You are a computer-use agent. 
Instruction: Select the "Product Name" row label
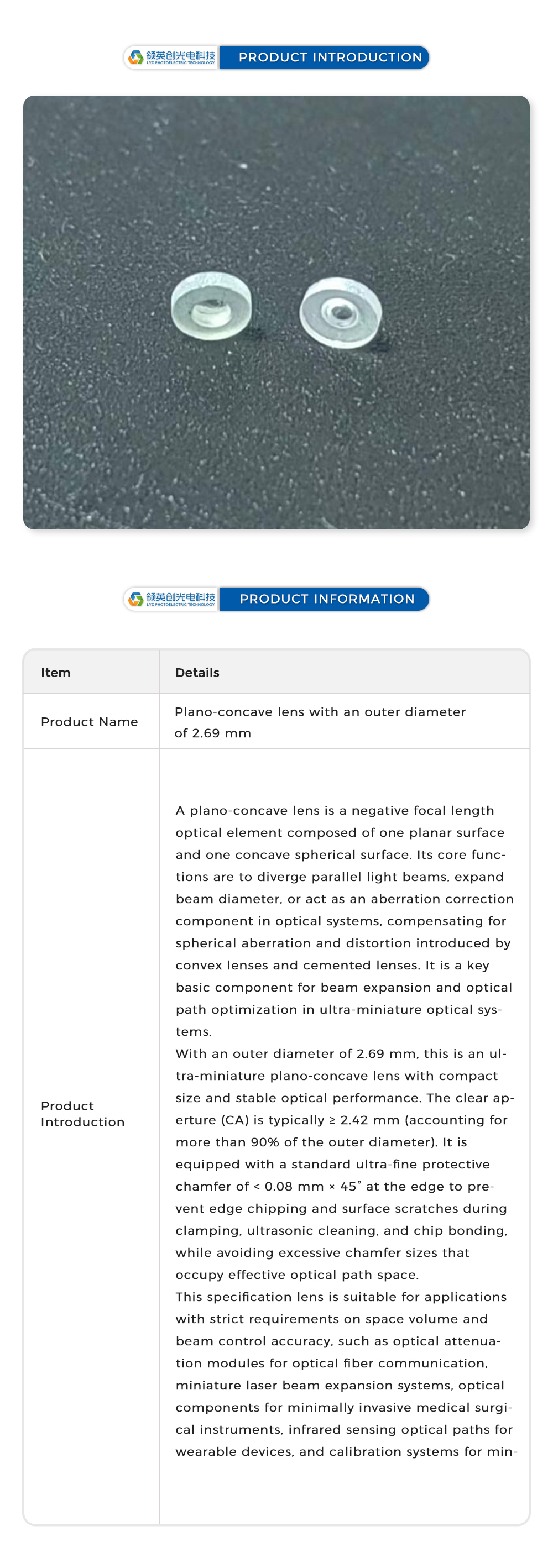(x=90, y=722)
